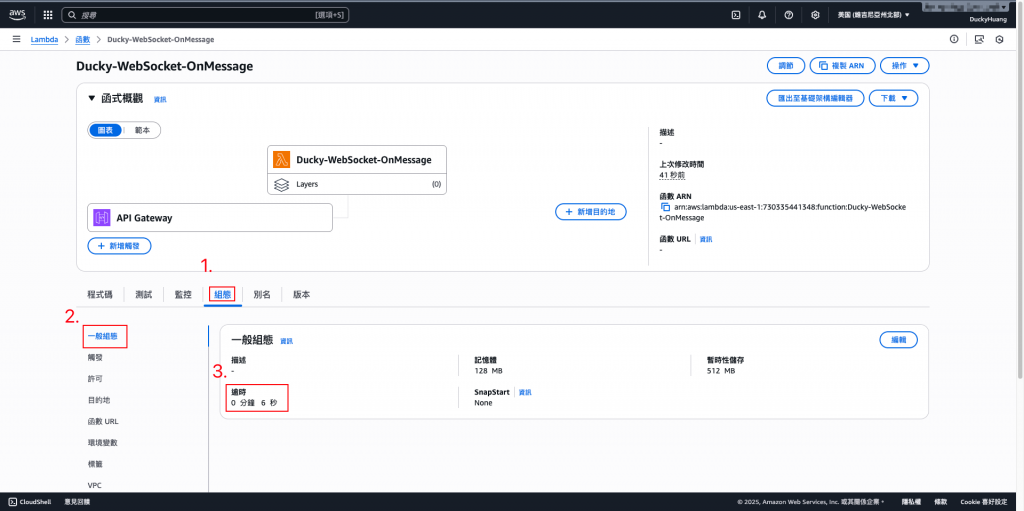The width and height of the screenshot is (1024, 511).
Task: Switch to the 程式碼 tab
Action: pos(99,295)
